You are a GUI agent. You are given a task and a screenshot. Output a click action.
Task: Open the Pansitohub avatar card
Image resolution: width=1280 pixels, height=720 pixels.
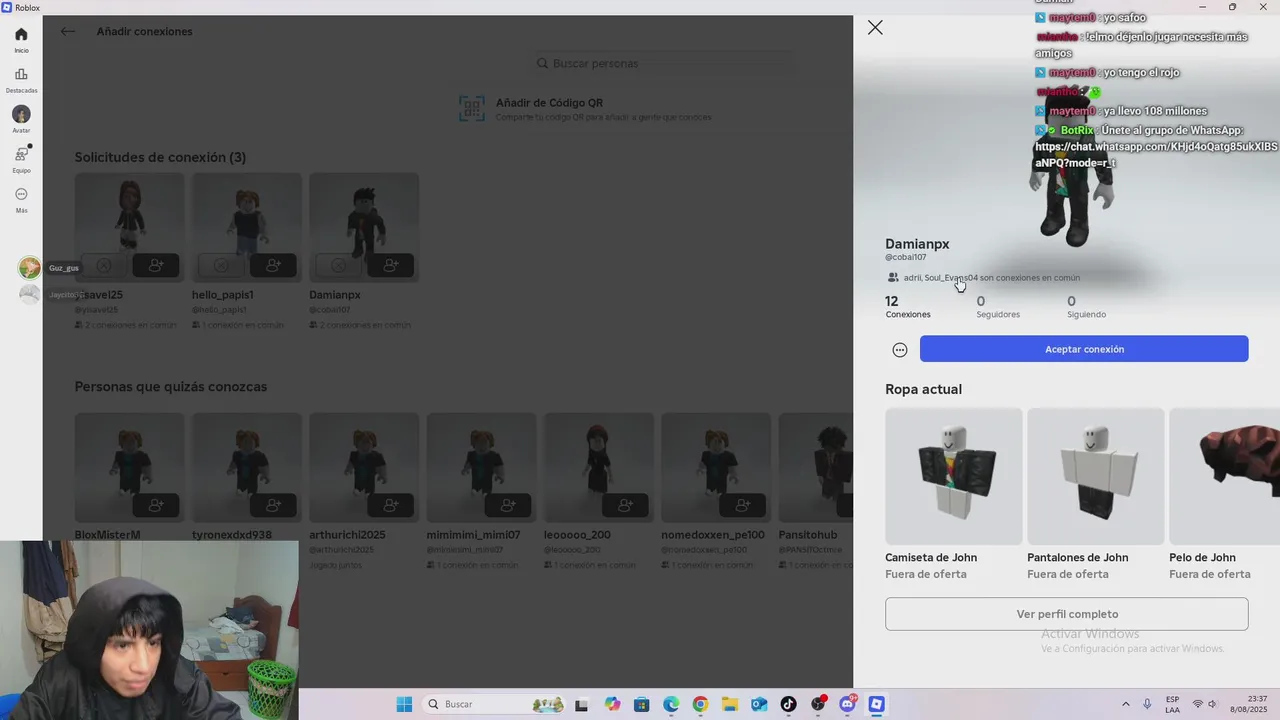pyautogui.click(x=816, y=467)
